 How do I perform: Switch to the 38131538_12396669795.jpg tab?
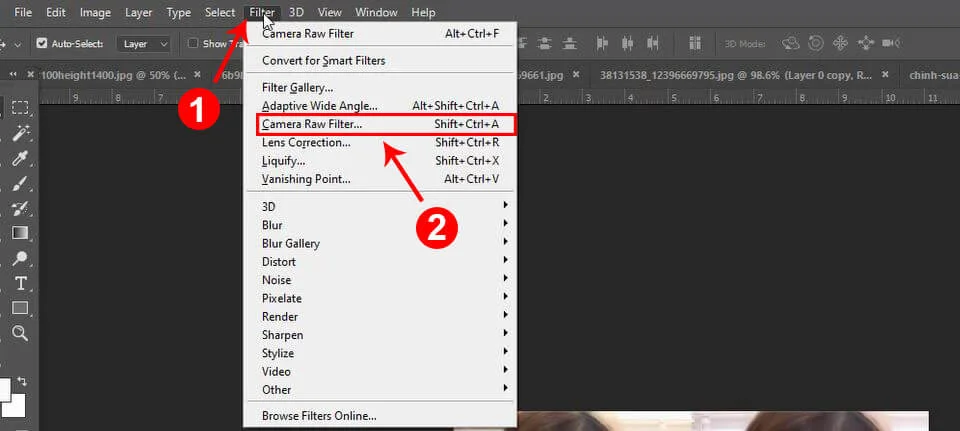tap(736, 75)
